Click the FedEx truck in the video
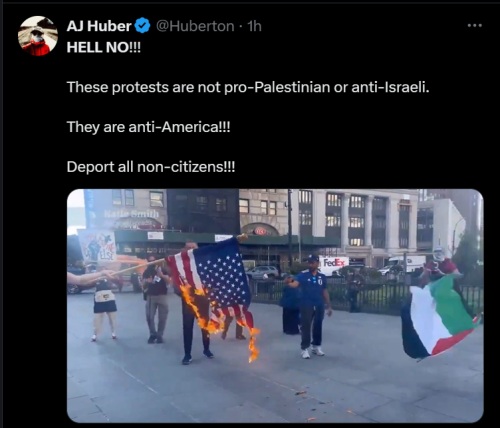 pos(334,265)
